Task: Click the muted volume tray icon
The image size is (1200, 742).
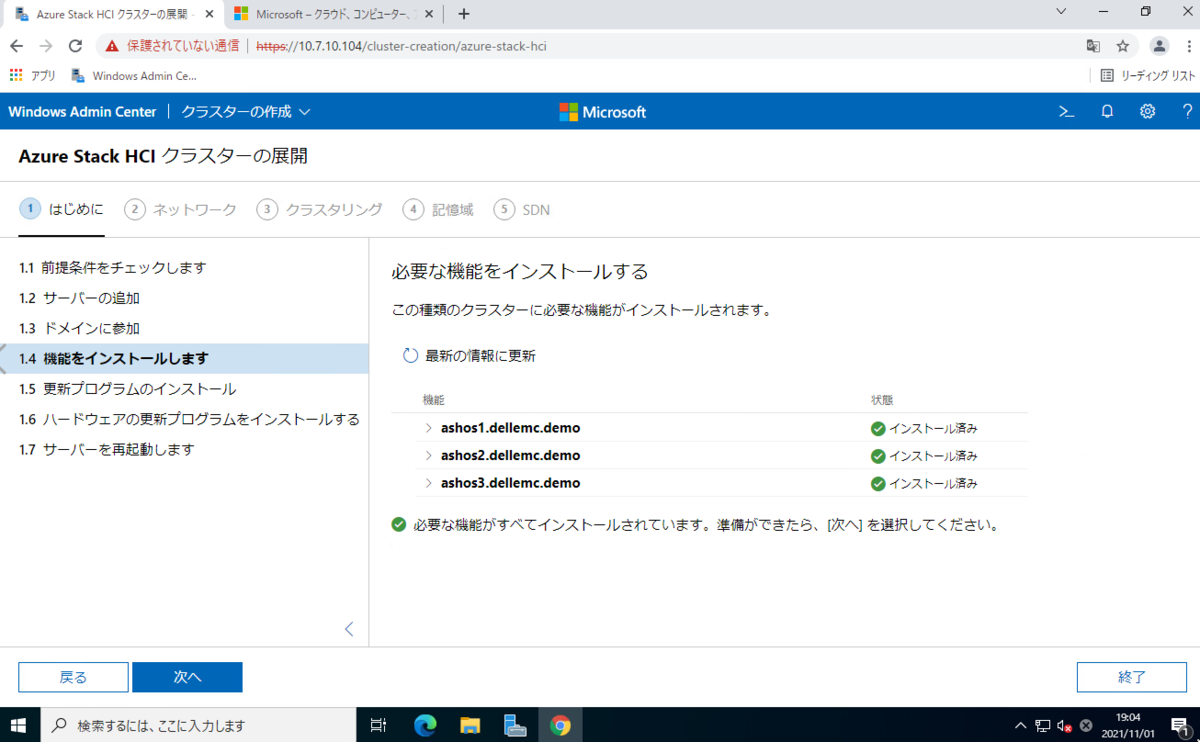Action: point(1064,725)
